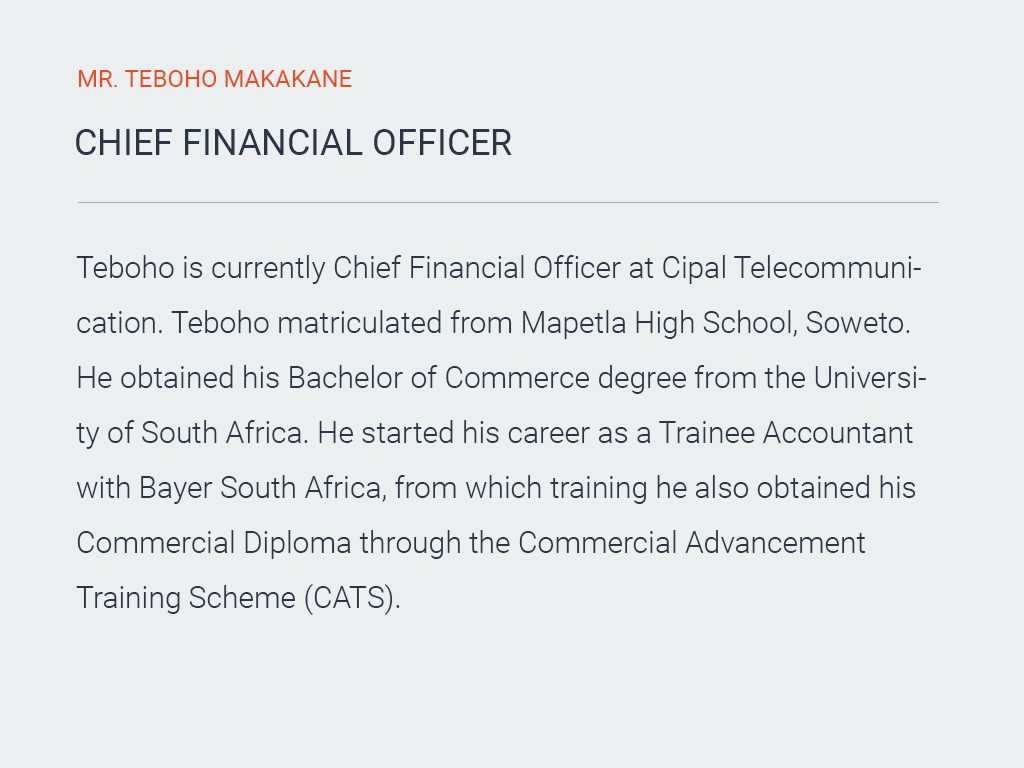
Task: Click the abbreviation (CATS)
Action: [349, 598]
